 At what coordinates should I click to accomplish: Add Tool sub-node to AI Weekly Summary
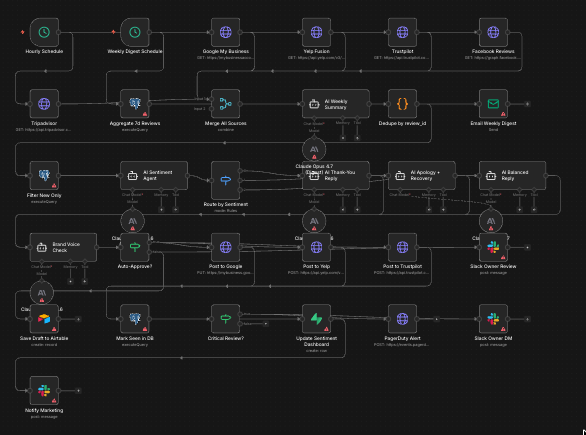357,138
